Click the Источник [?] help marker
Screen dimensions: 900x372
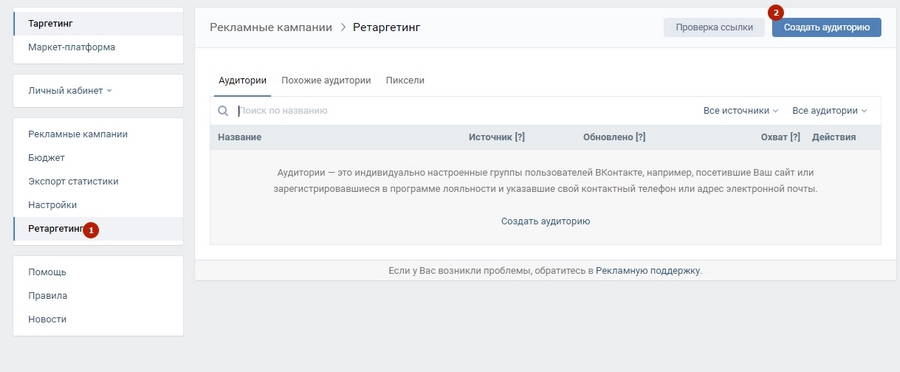pyautogui.click(x=519, y=137)
